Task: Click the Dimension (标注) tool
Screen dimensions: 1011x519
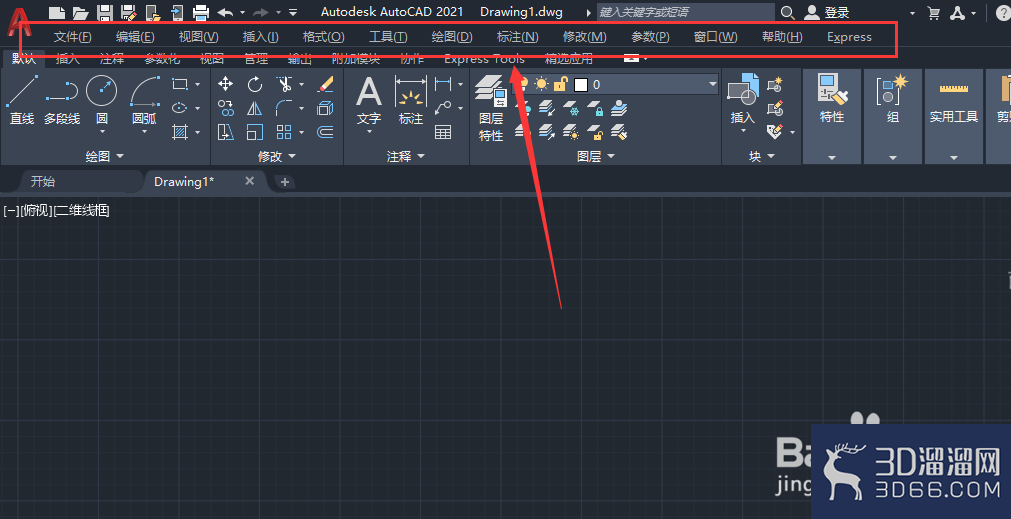Action: click(x=411, y=100)
